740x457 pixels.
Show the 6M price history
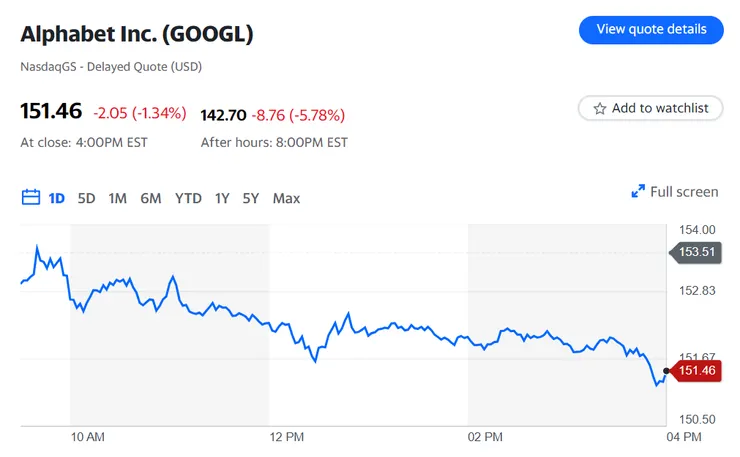[151, 198]
